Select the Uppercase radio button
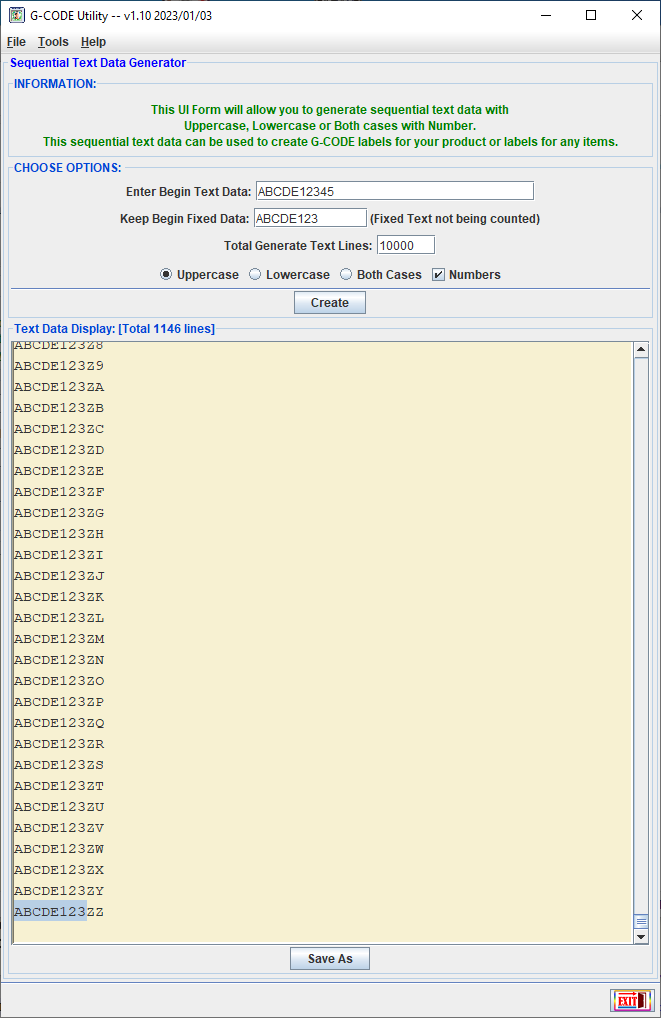The width and height of the screenshot is (661, 1018). [x=166, y=274]
